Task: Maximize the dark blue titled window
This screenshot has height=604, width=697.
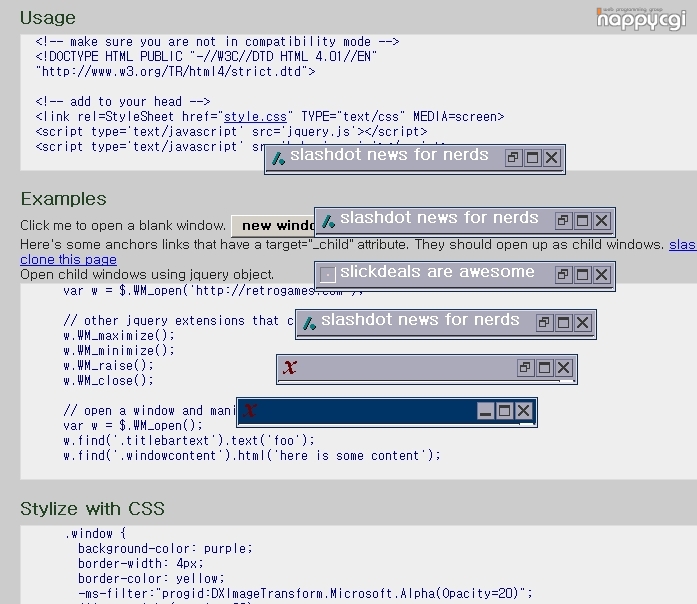Action: point(504,411)
